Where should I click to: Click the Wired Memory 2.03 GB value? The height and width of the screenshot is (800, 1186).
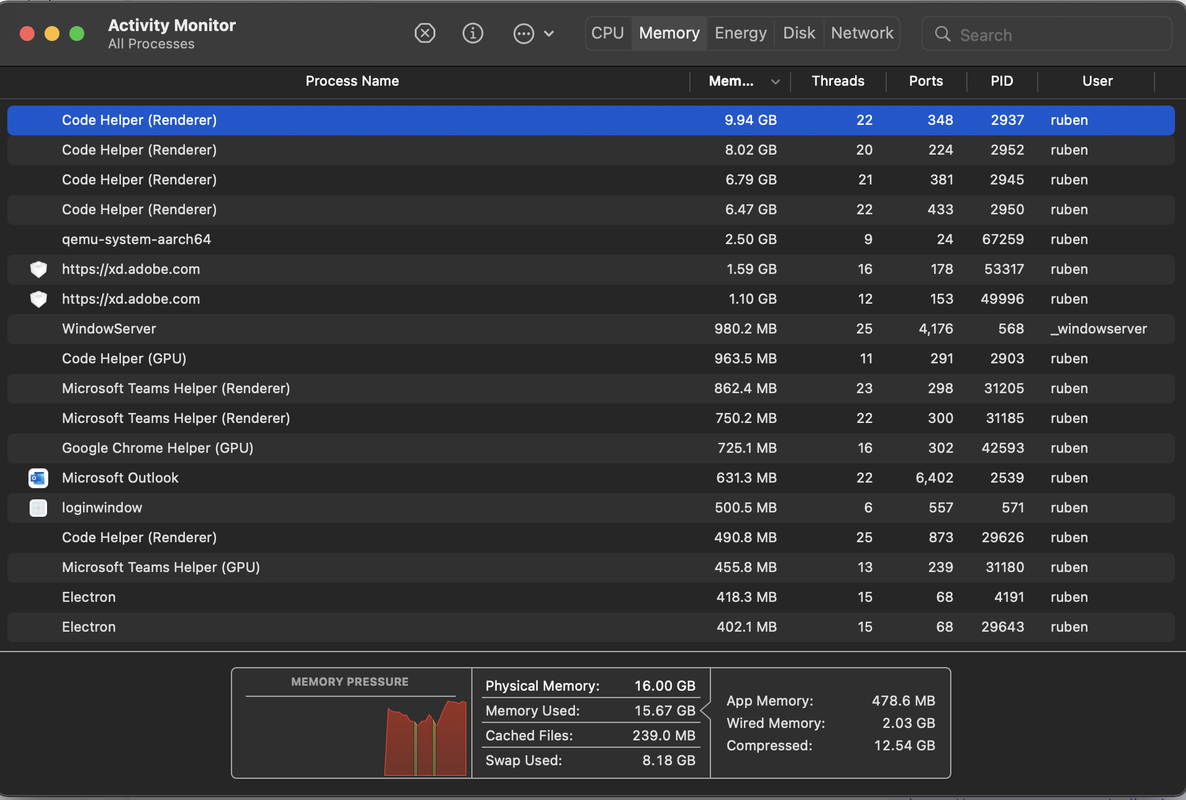[908, 723]
